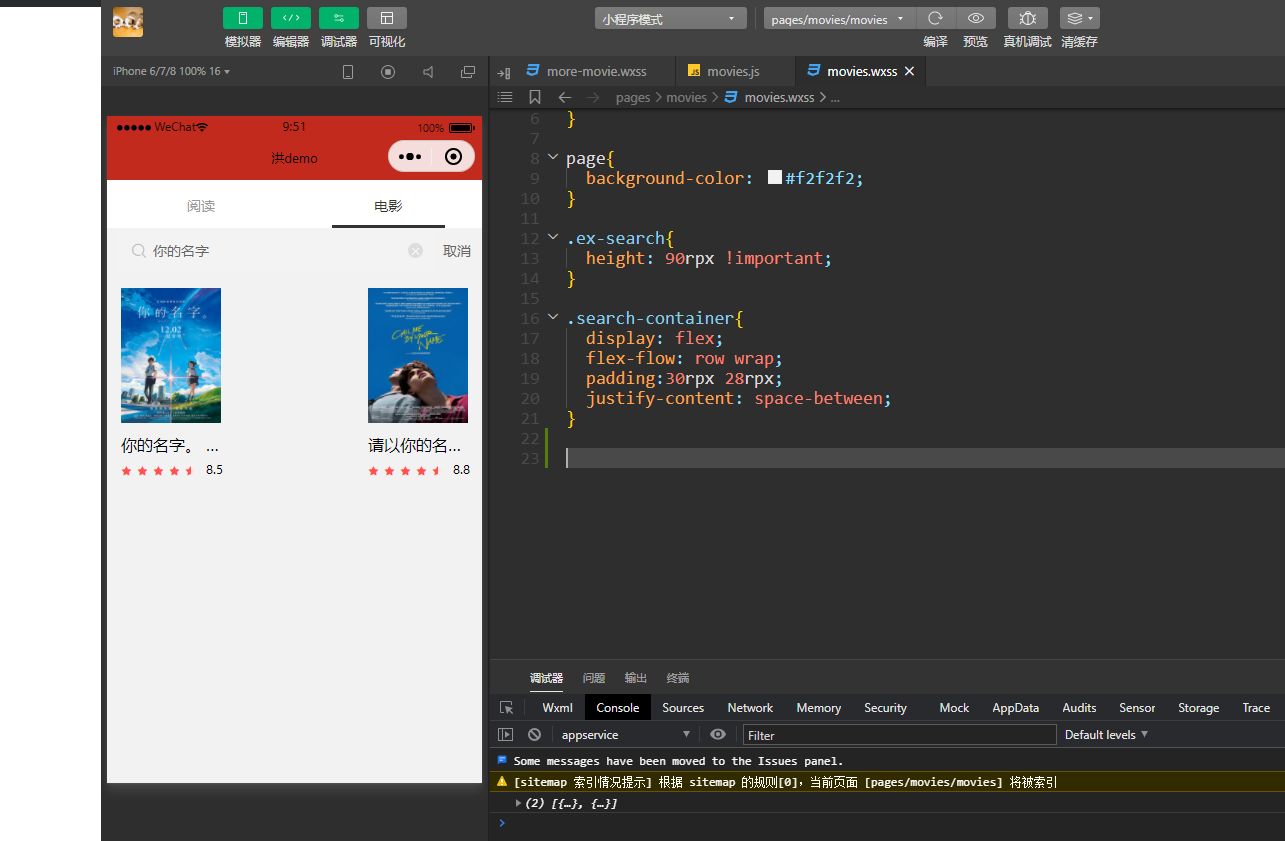
Task: Open the iPhone 6/7/8 device dropdown
Action: point(171,71)
